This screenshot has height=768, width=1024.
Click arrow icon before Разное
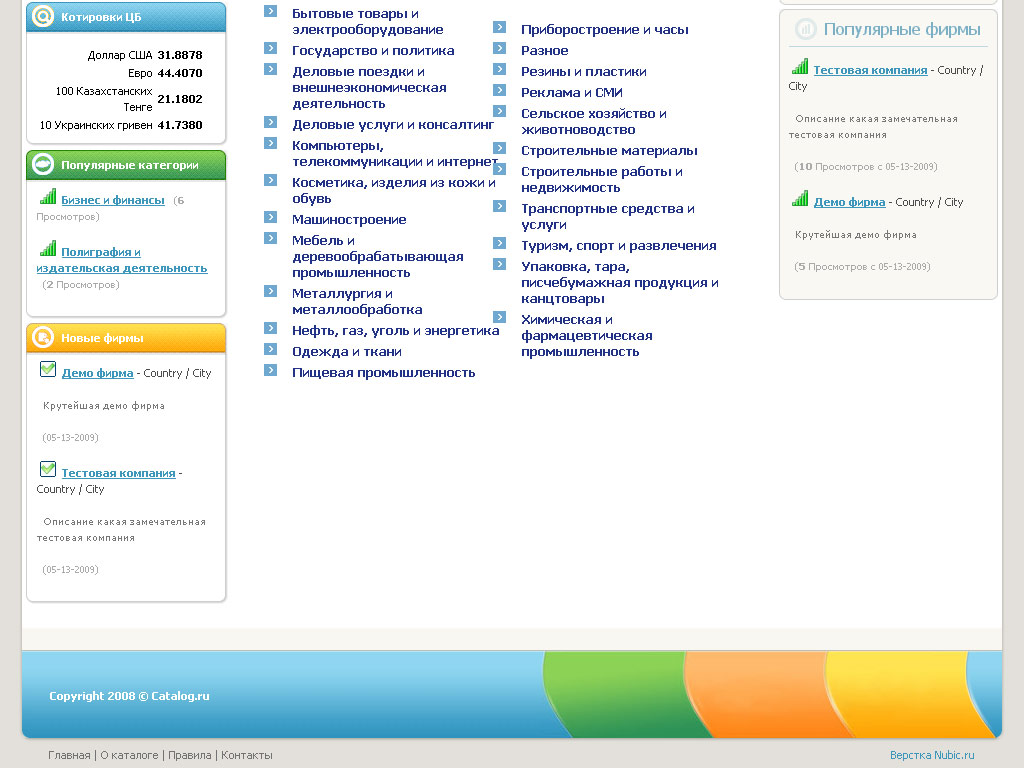coord(500,48)
